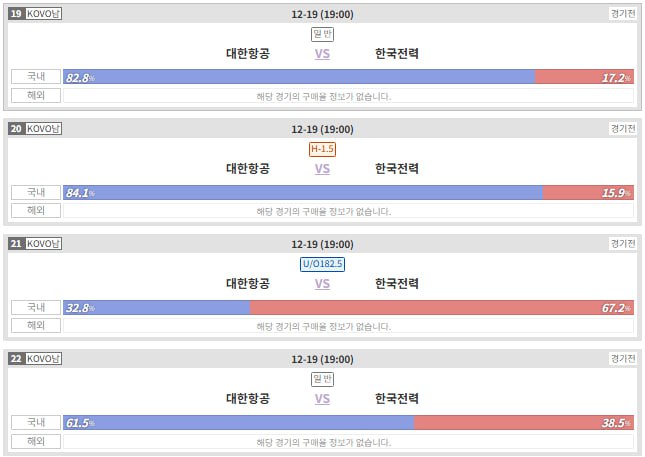
Task: Switch to 해외 tab in match 22
Action: pos(36,441)
